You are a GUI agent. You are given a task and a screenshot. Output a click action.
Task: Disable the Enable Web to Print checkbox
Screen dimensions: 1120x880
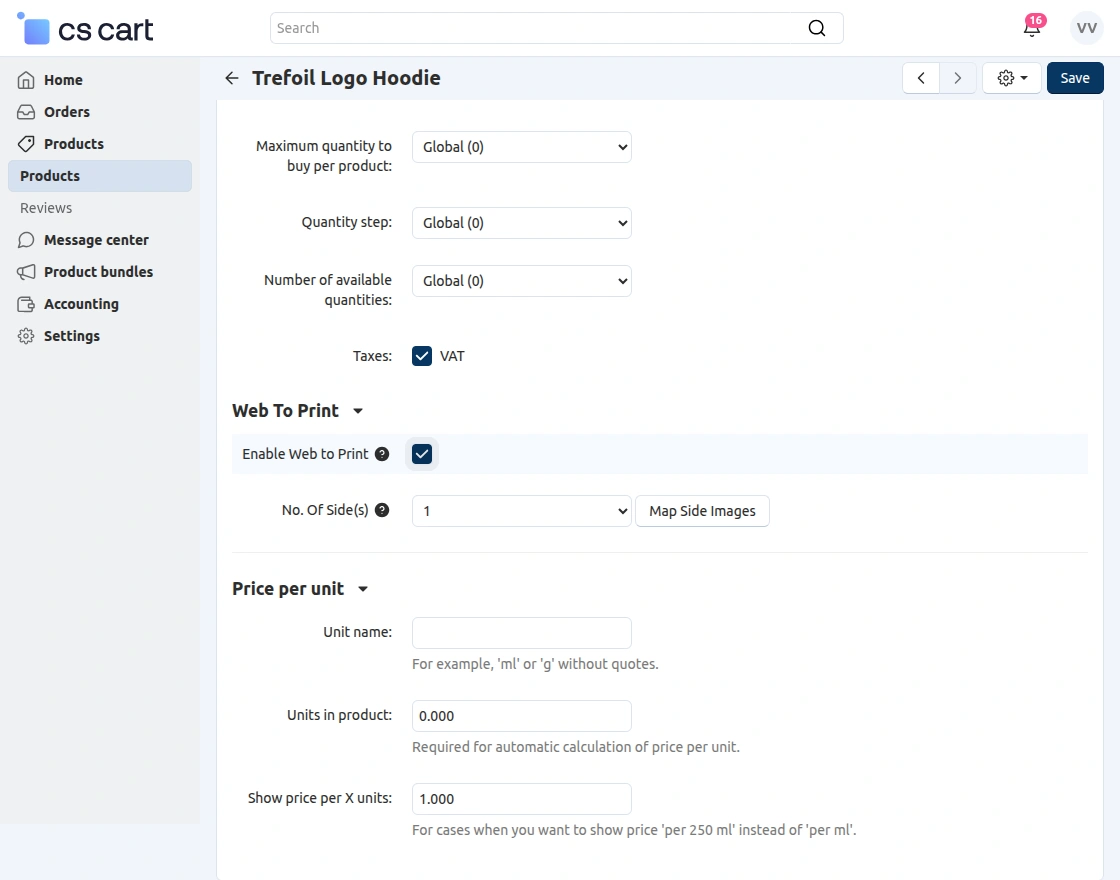[x=422, y=454]
